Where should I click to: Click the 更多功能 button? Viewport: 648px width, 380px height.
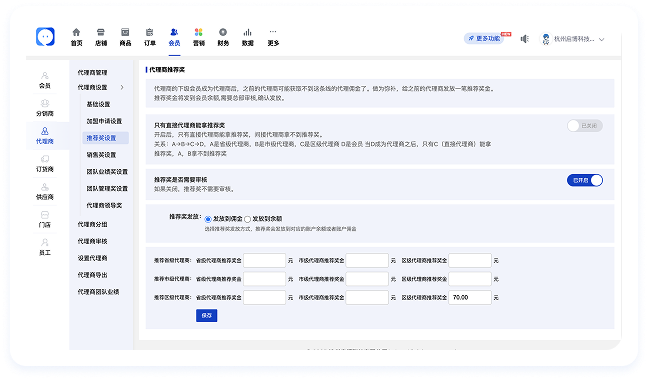click(x=484, y=38)
